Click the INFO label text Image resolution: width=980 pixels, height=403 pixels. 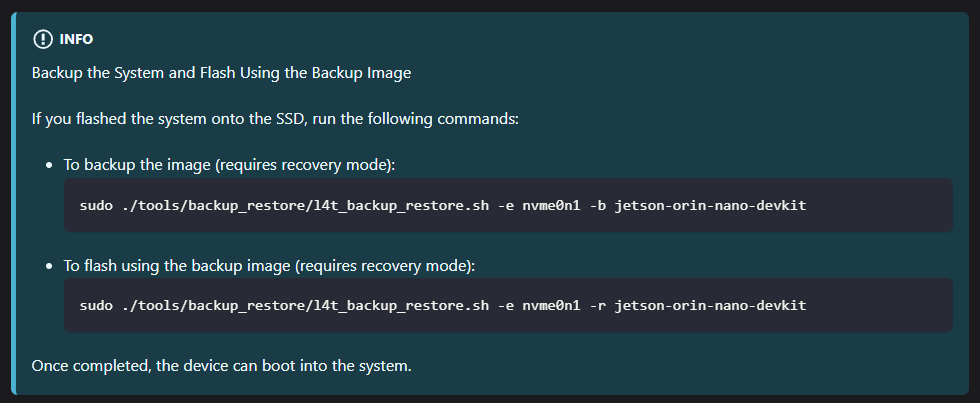tap(76, 39)
